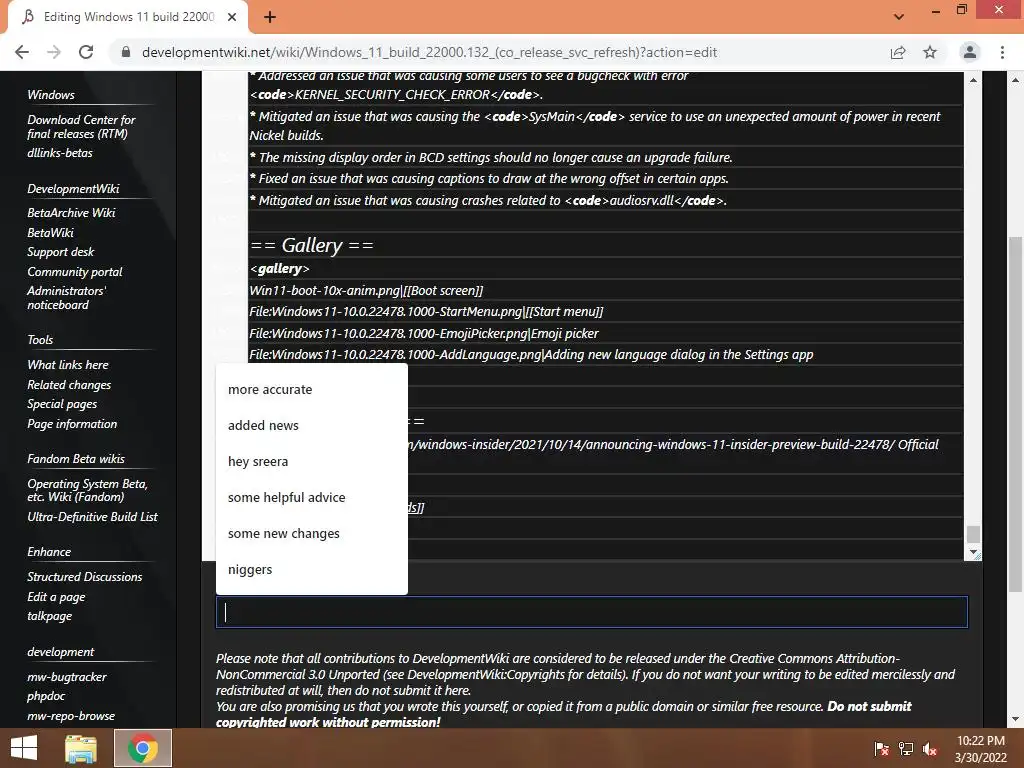Show Page information

coord(72,424)
